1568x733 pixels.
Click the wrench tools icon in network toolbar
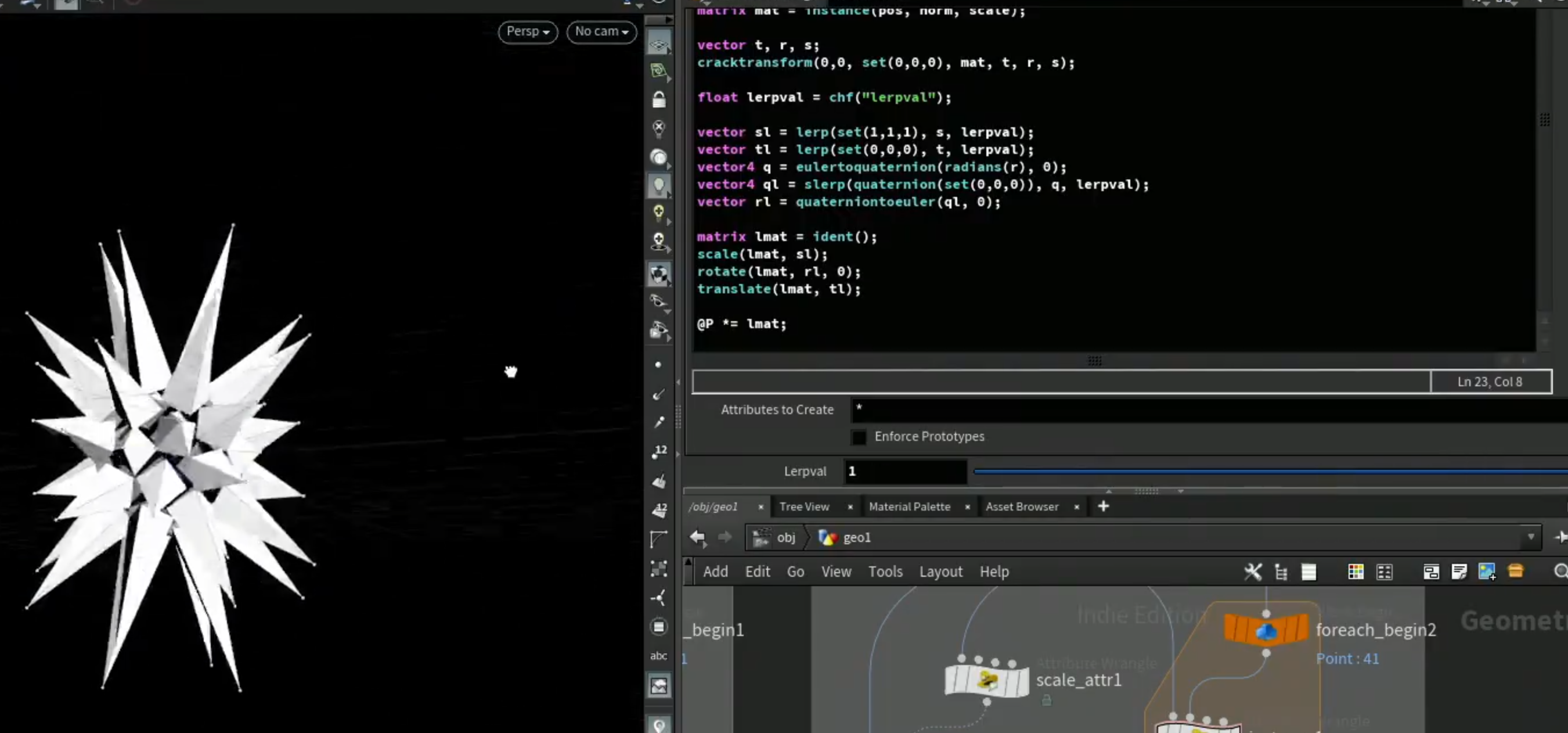pyautogui.click(x=1253, y=572)
